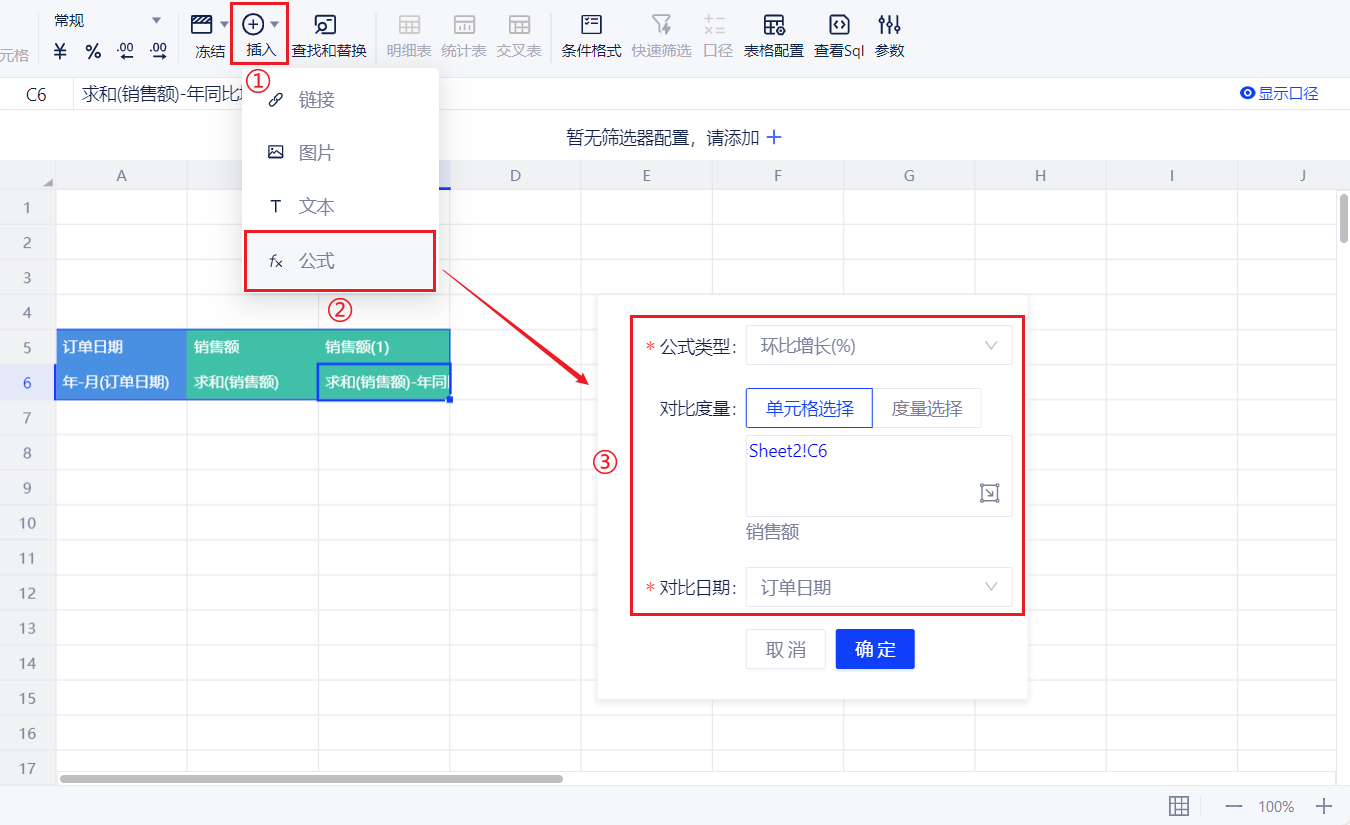This screenshot has width=1350, height=825.
Task: Open Table Configuration icon
Action: pos(773,35)
